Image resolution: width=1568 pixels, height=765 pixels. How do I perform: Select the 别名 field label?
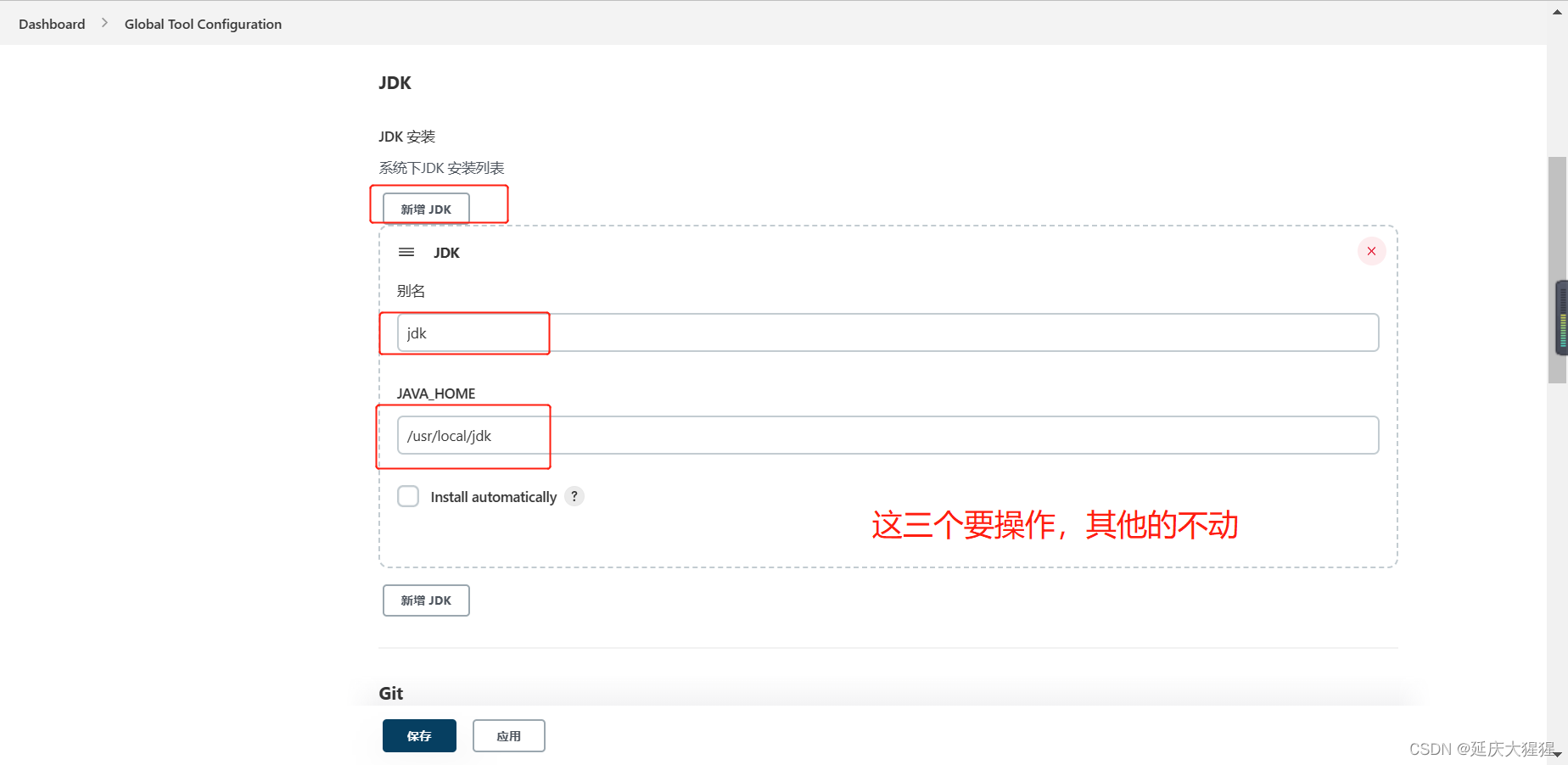[411, 291]
